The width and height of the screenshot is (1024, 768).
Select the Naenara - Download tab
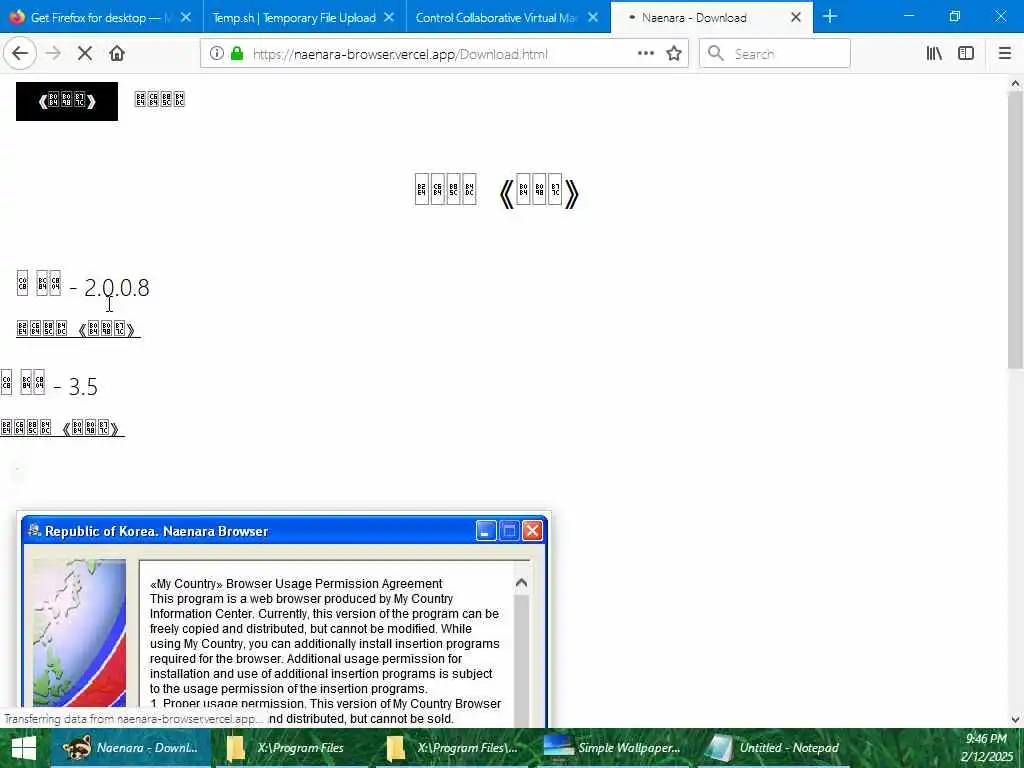click(712, 17)
